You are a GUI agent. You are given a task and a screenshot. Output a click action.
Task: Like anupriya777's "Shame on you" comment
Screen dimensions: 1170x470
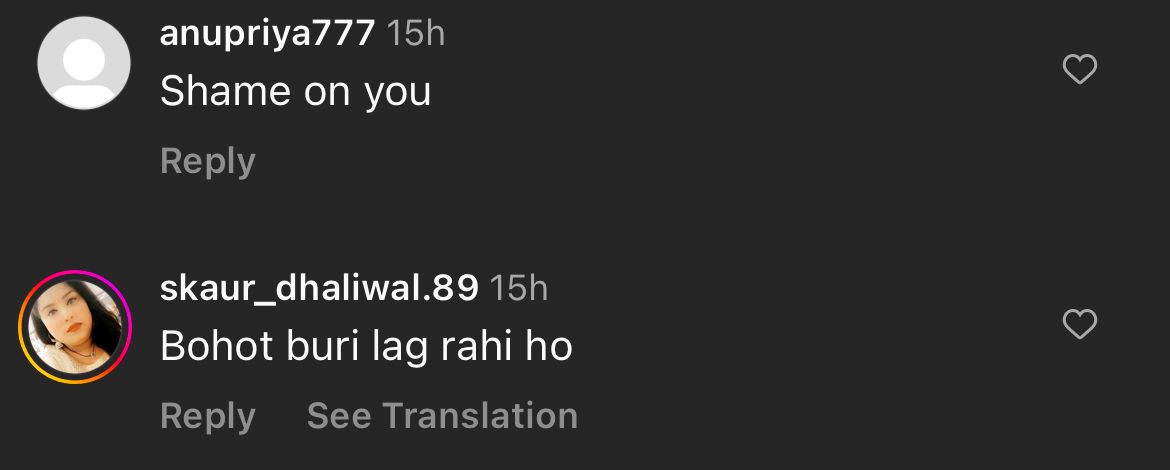point(1079,69)
